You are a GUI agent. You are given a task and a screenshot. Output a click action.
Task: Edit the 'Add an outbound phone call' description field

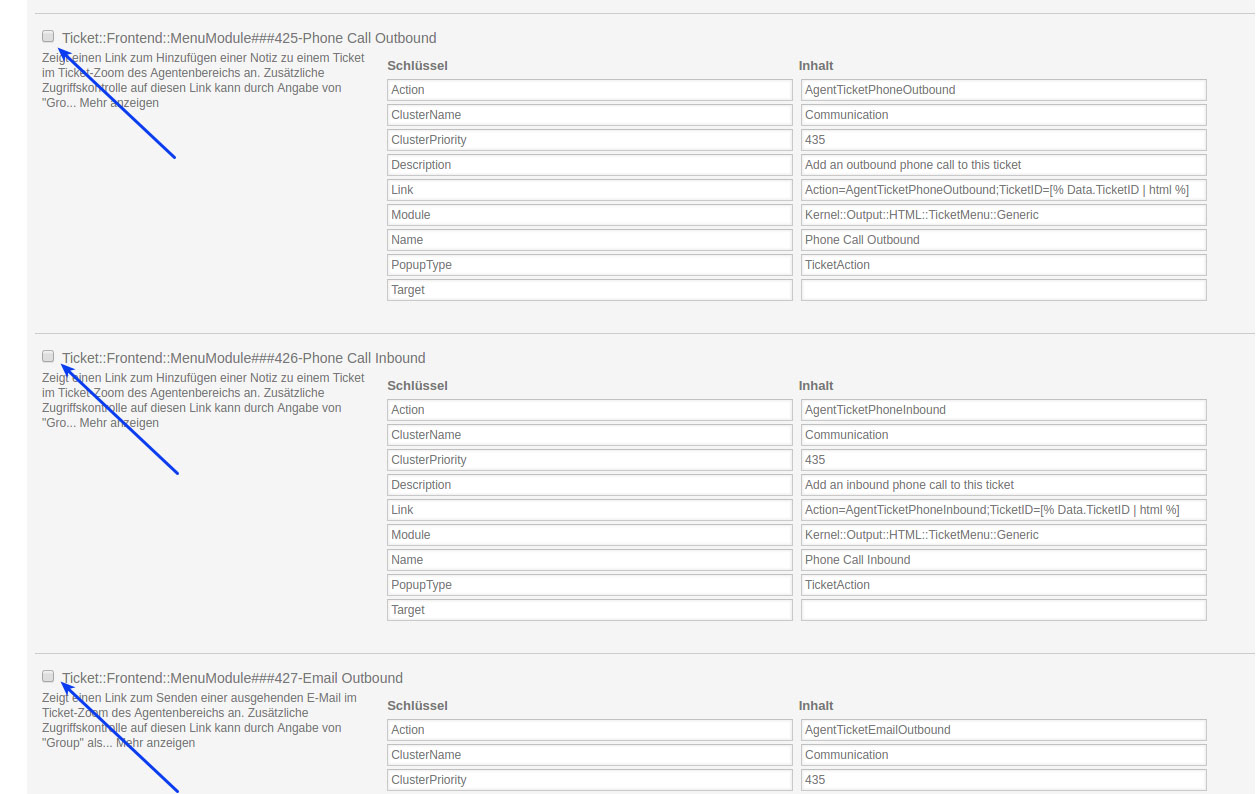[x=1003, y=165]
